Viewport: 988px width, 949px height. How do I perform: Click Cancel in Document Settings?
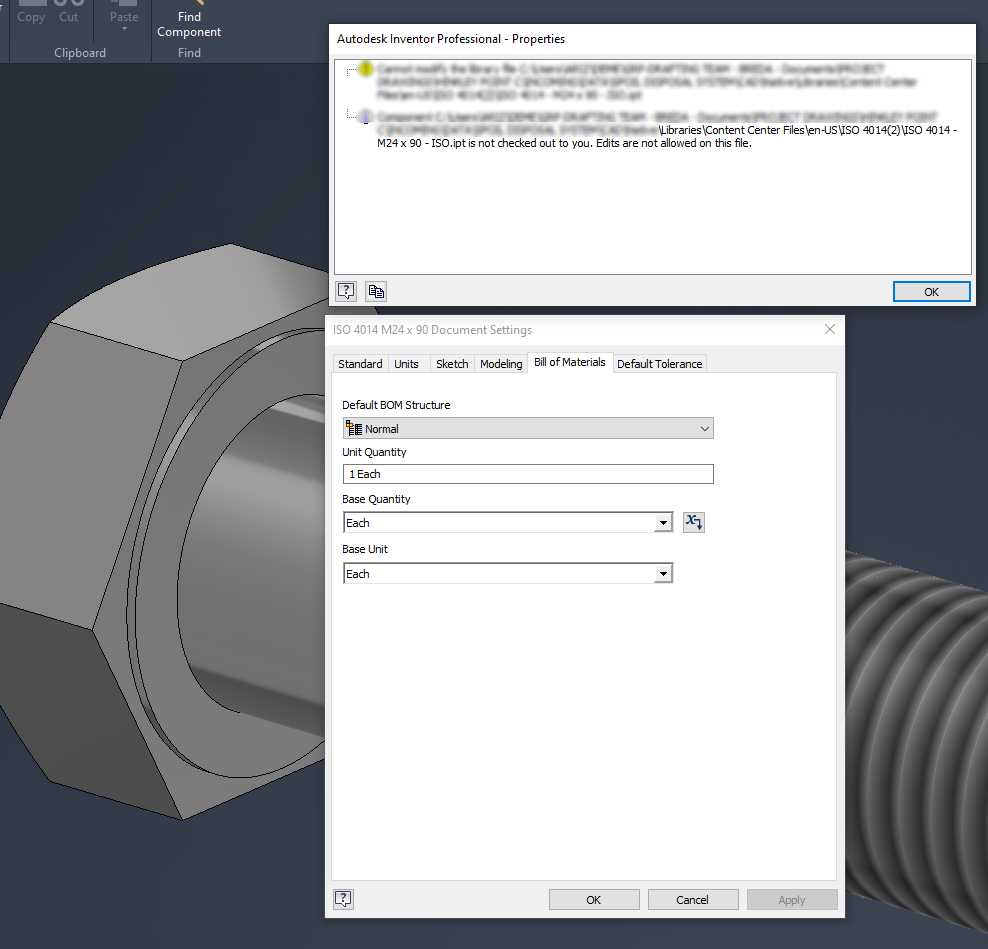pos(693,898)
